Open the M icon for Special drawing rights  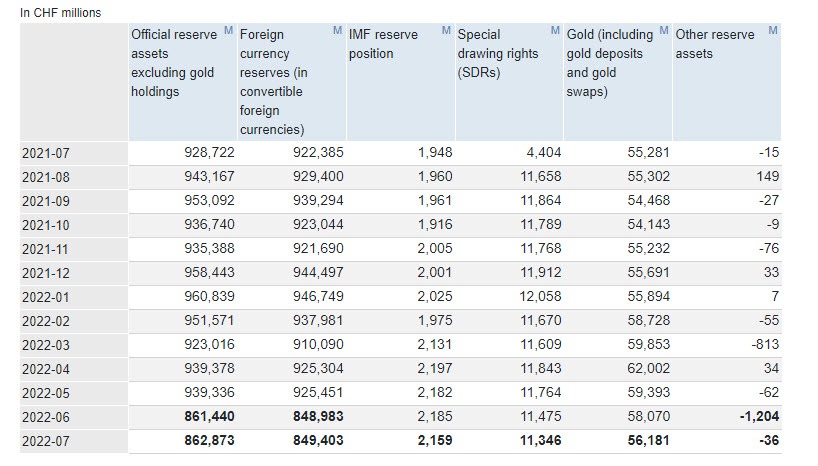click(555, 30)
